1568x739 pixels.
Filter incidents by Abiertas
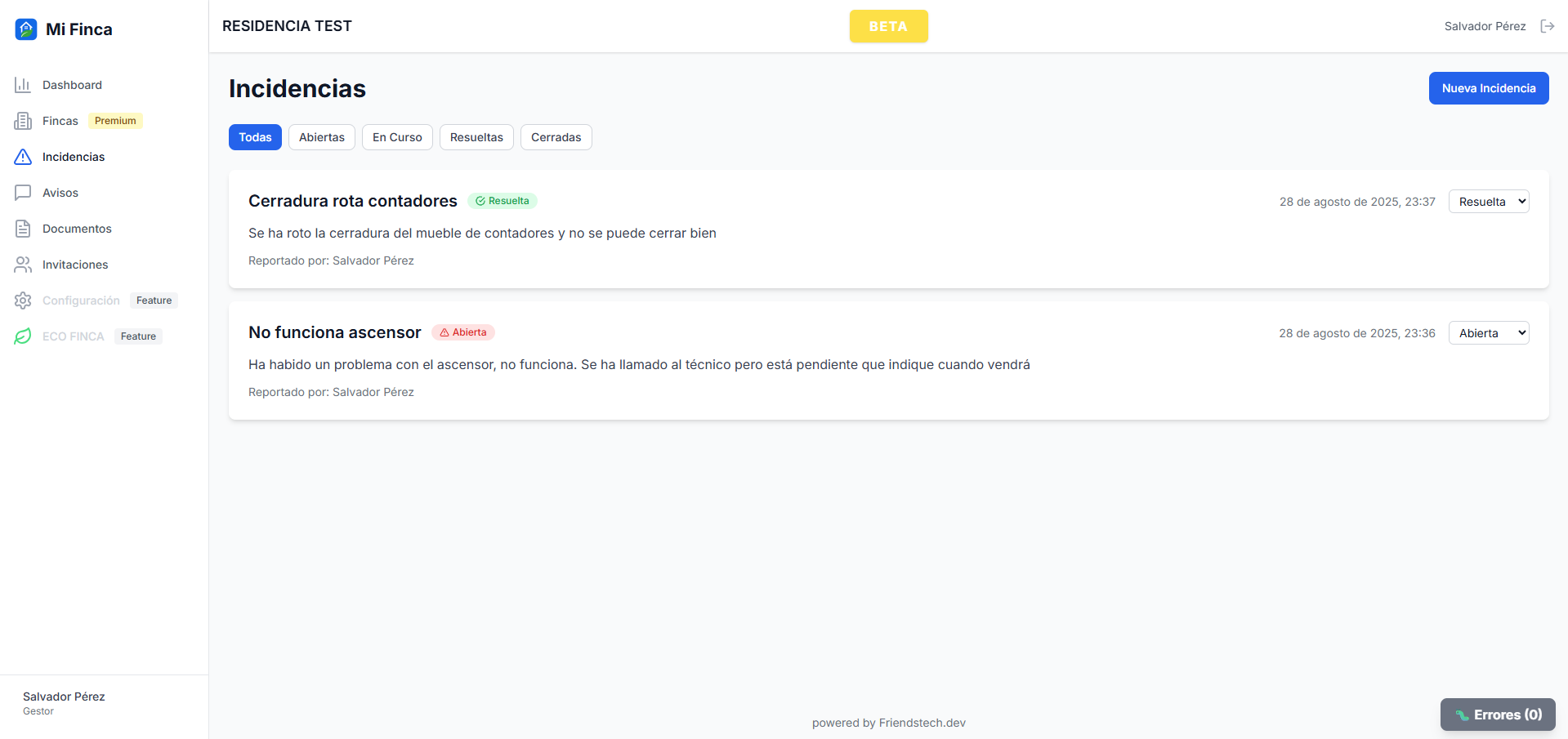coord(321,137)
